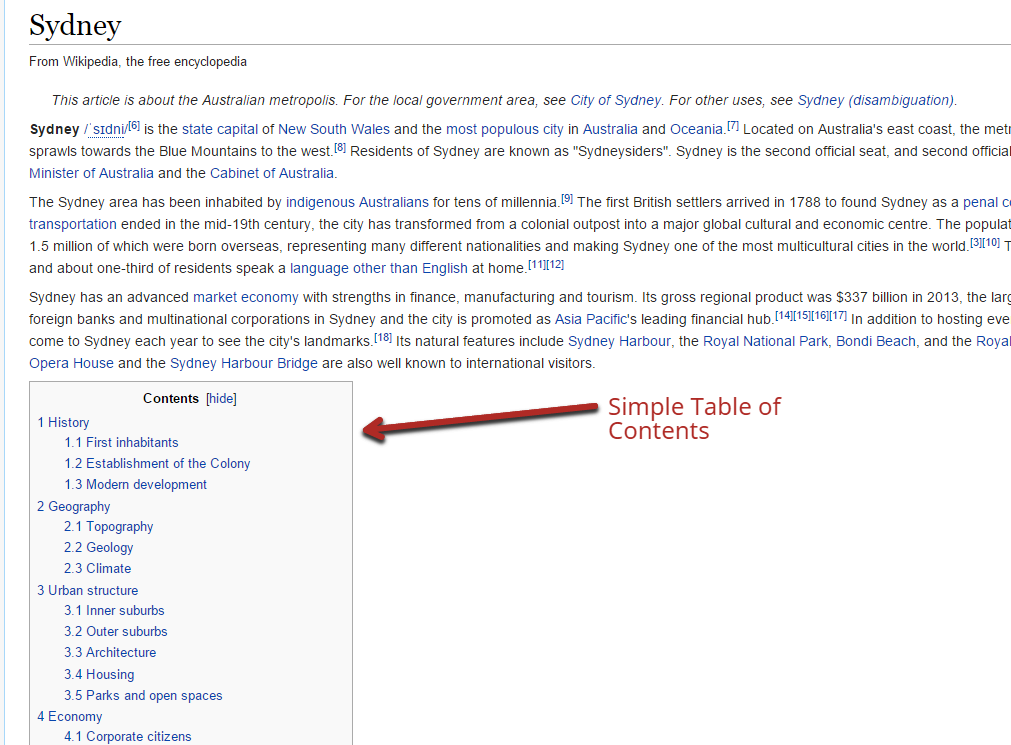Click citation [15] after 'financial hub'

801,315
